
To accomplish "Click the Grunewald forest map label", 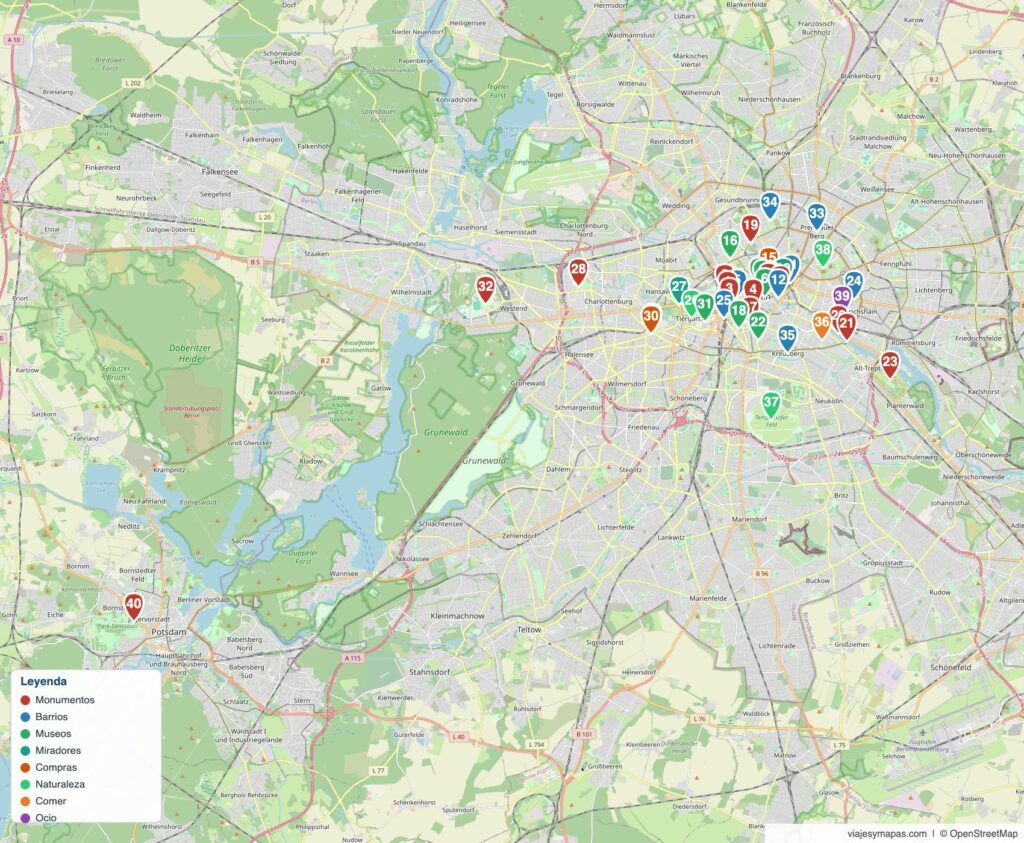I will coord(446,432).
